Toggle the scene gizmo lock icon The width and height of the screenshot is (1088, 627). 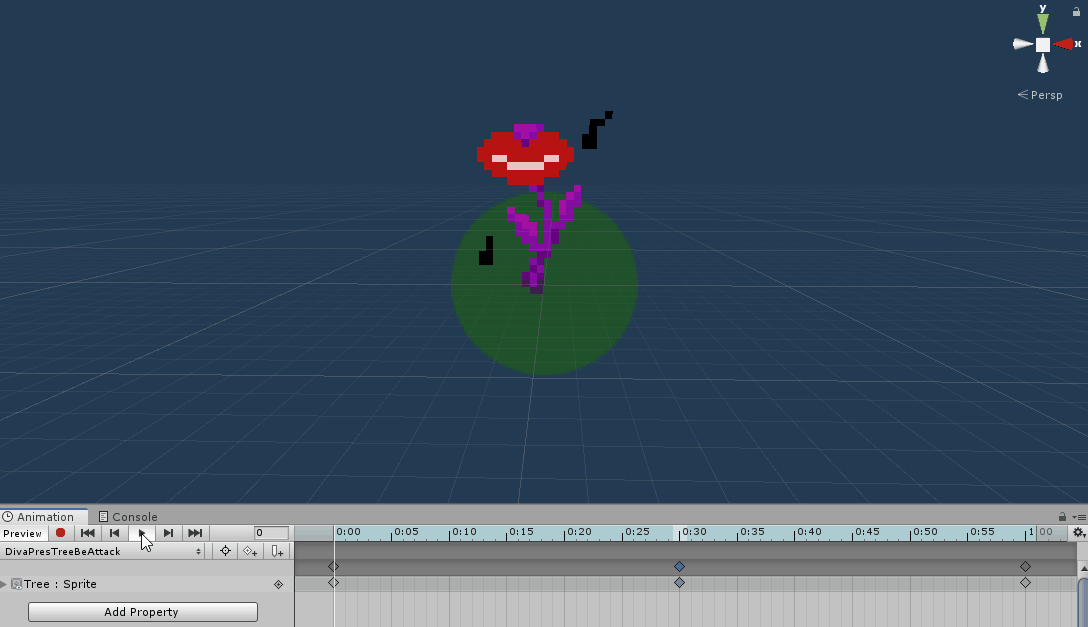point(1076,11)
